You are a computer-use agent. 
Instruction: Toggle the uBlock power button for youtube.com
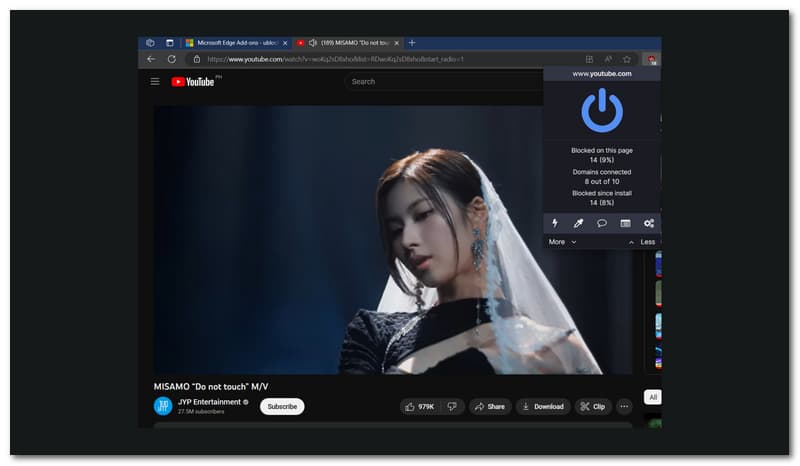pos(602,110)
